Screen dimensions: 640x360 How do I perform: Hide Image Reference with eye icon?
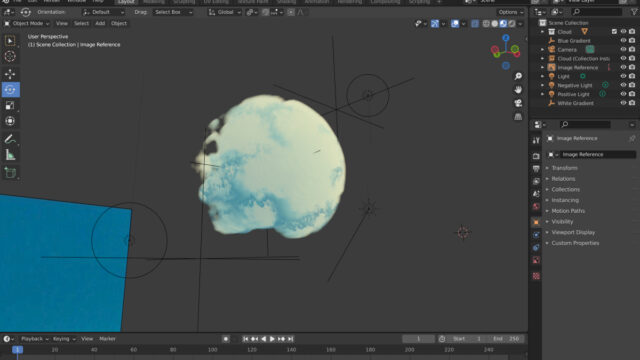(623, 67)
